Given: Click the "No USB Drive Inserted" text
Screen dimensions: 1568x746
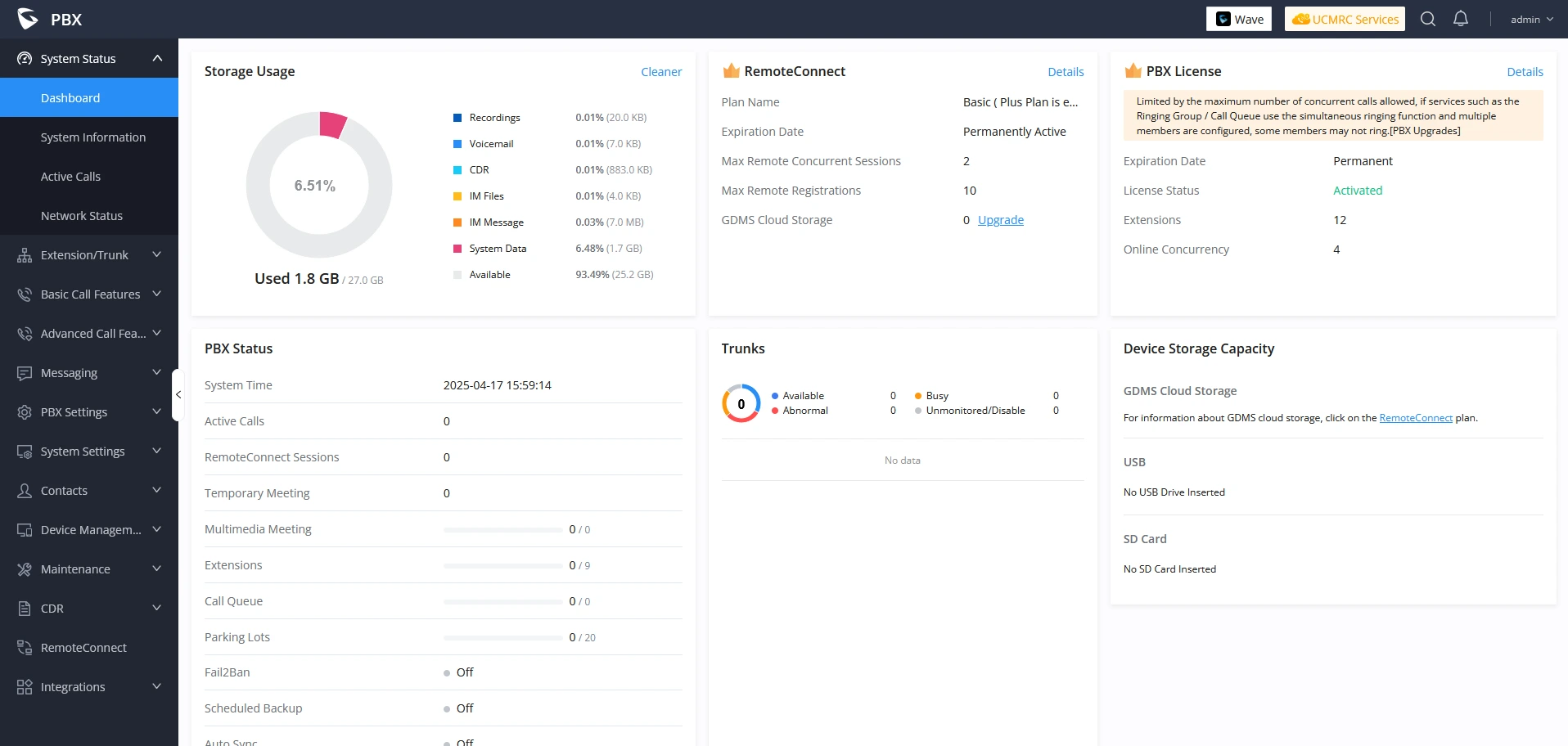Looking at the screenshot, I should 1174,492.
